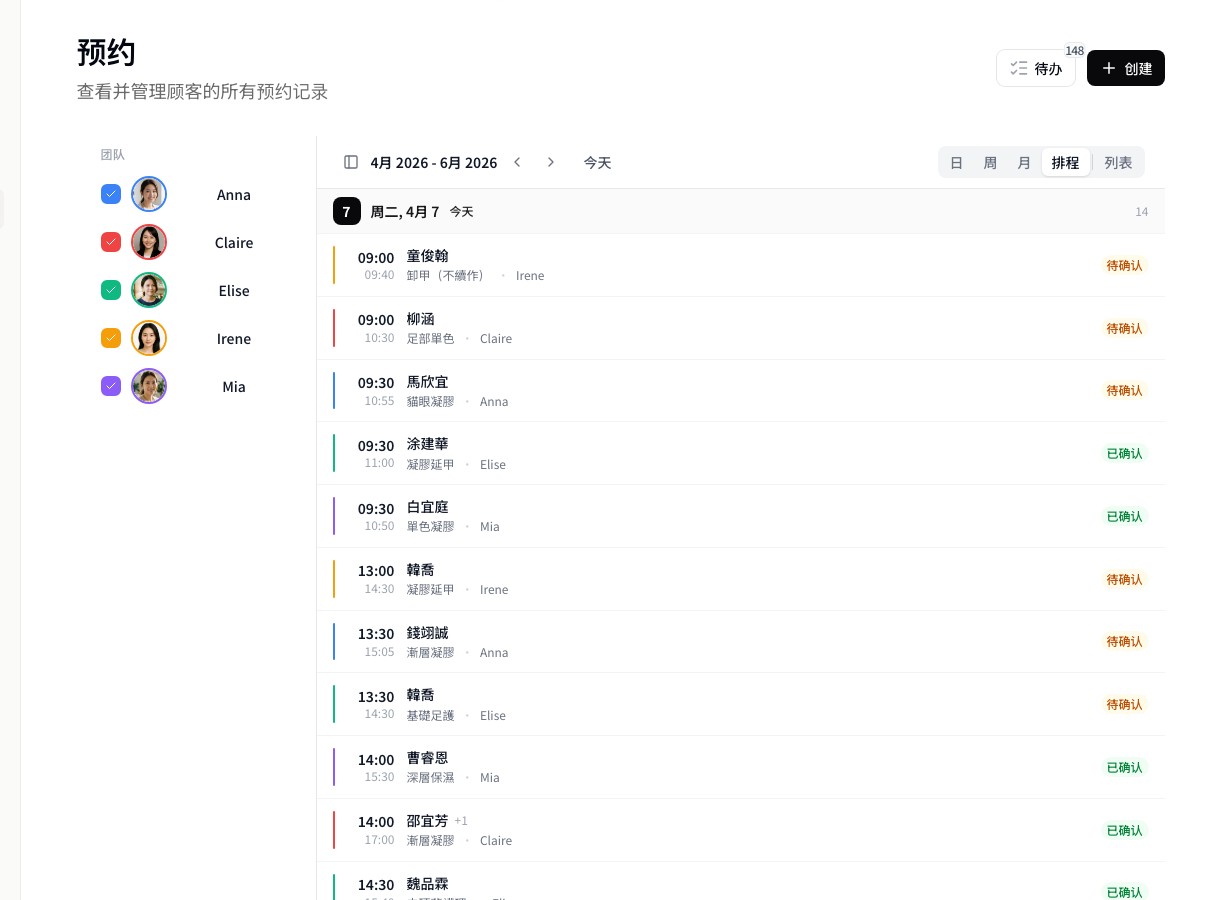
Task: Toggle Mia's purple team checkbox
Action: click(x=111, y=386)
